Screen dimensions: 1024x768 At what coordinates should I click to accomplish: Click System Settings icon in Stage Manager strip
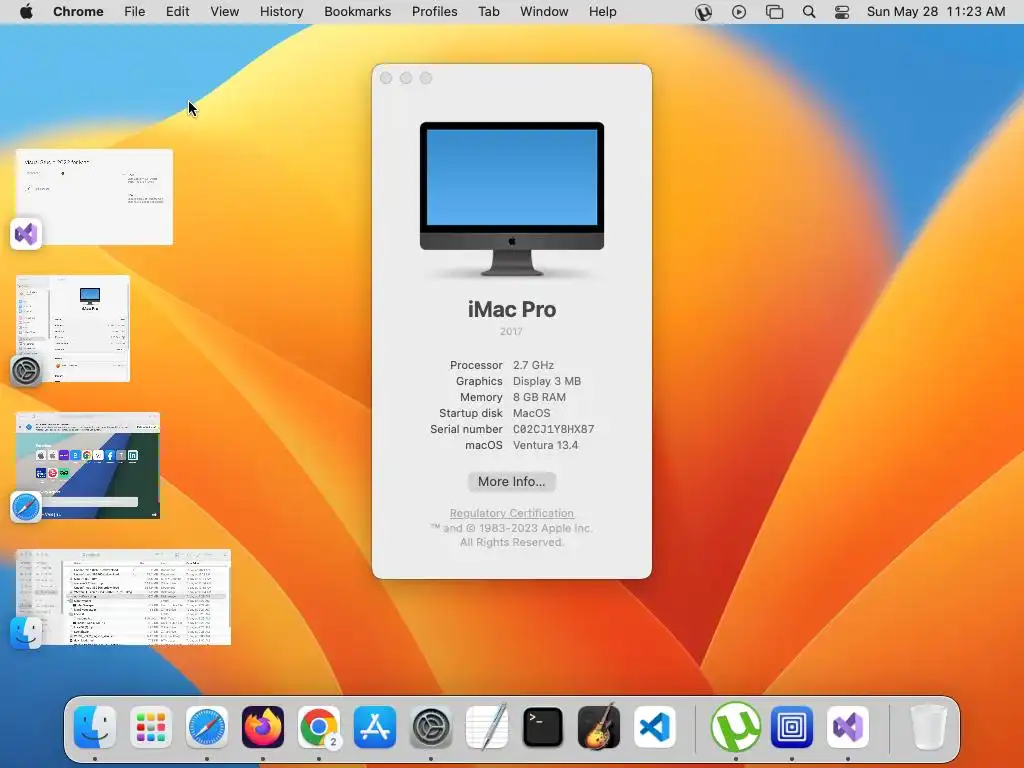(x=26, y=370)
